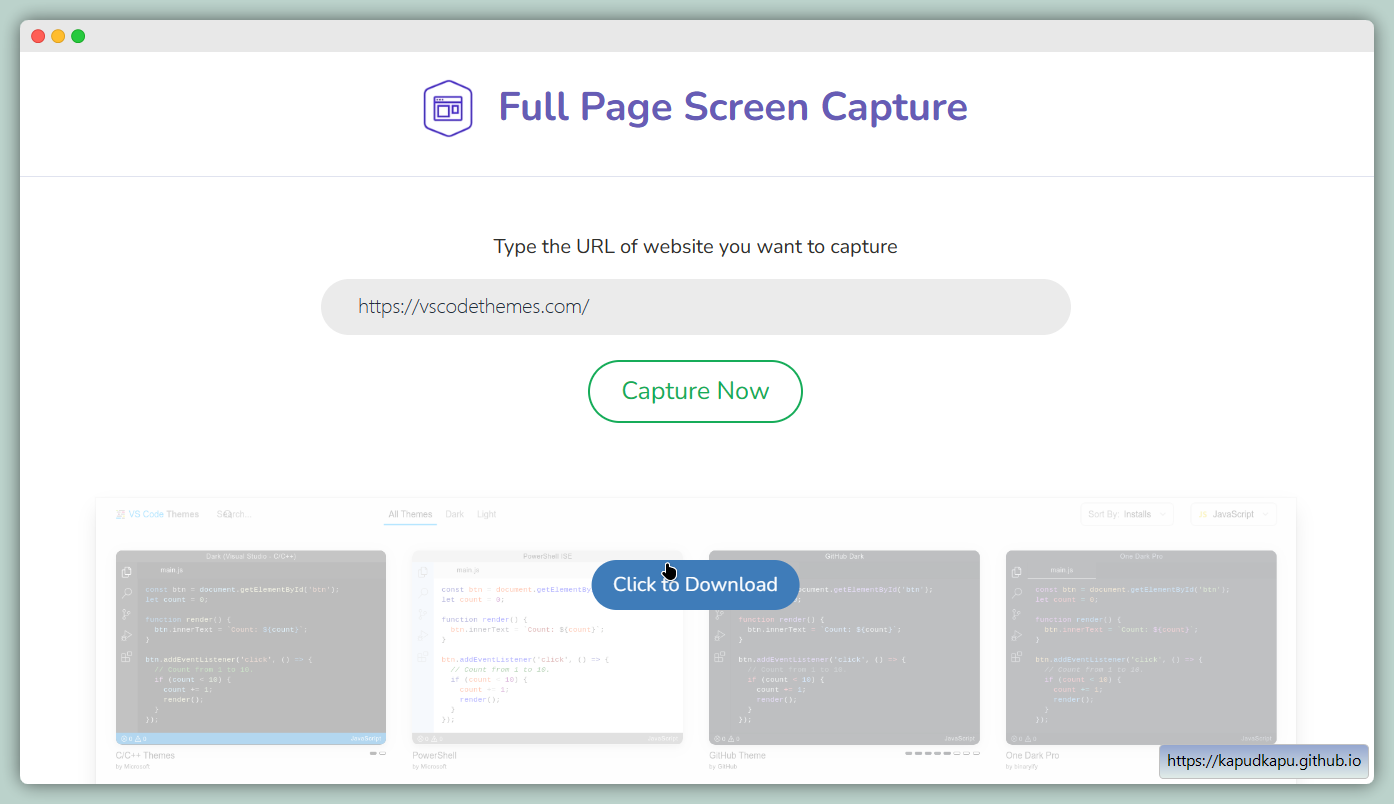
Task: Switch to the All Themes tab
Action: (x=410, y=514)
